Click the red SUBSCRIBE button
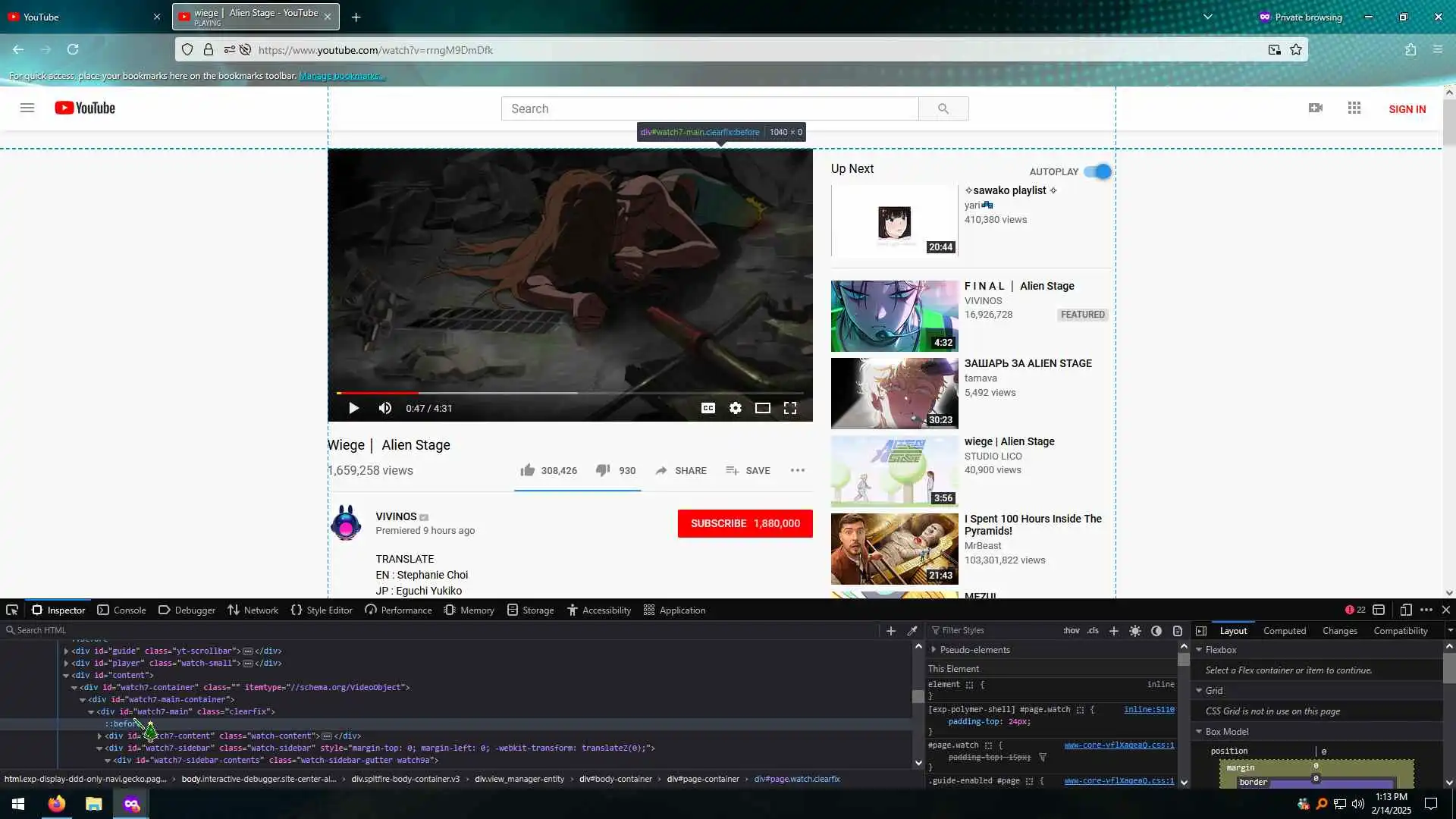 pos(744,523)
